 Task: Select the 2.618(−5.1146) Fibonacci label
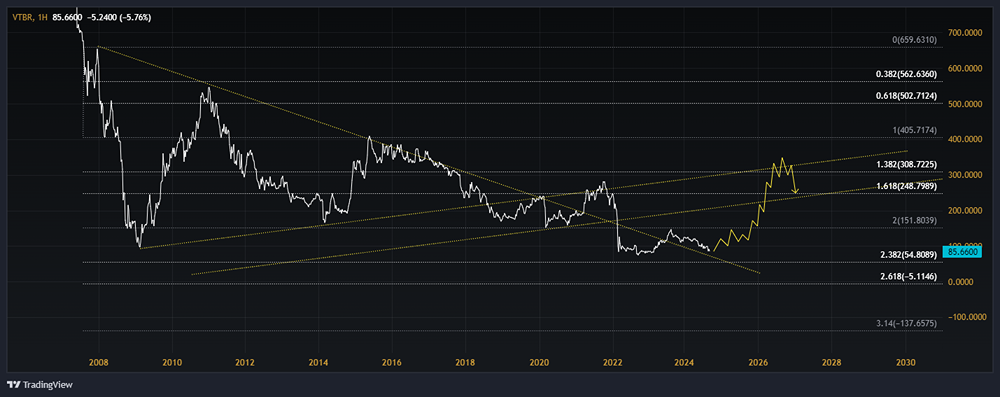(x=908, y=276)
